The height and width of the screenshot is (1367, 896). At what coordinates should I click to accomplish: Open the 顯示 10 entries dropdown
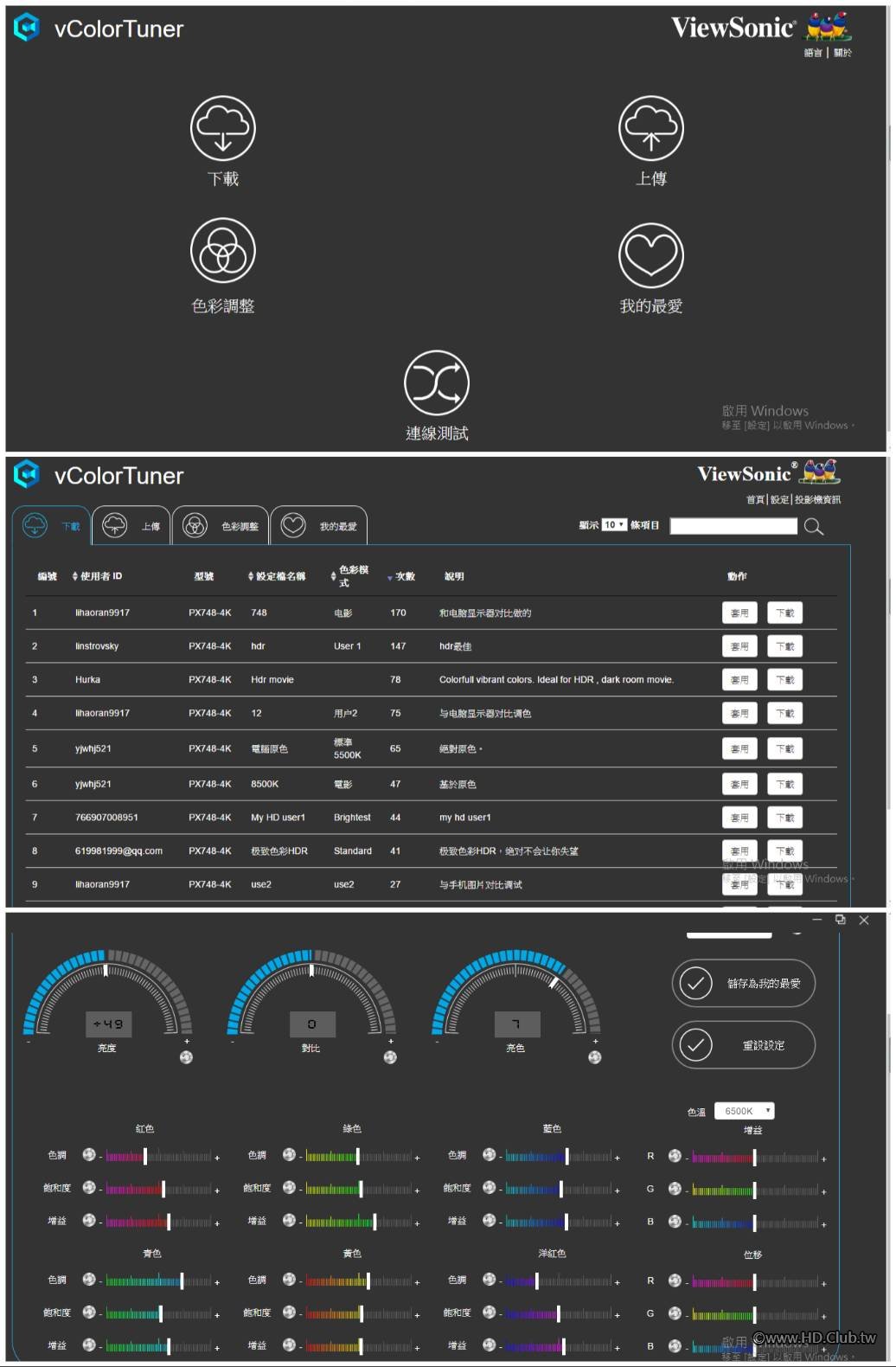tap(614, 525)
